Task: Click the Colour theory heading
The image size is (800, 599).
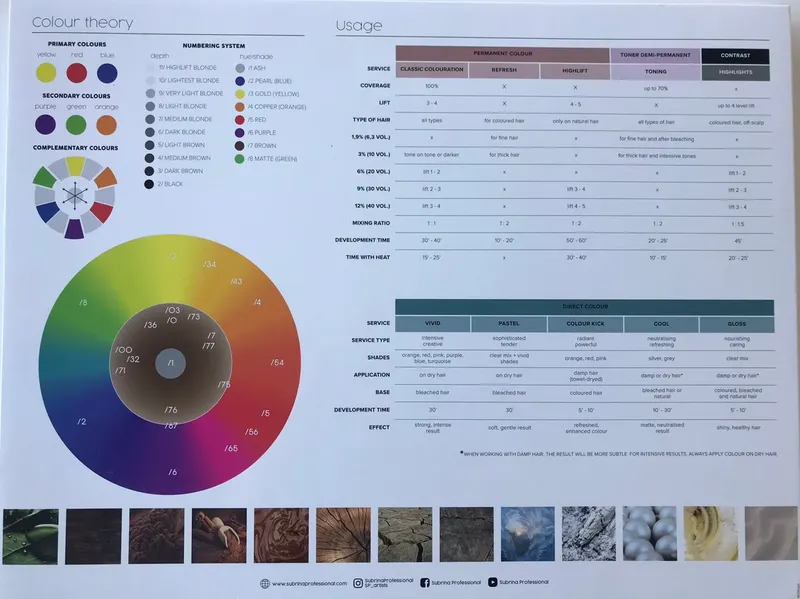Action: (83, 22)
